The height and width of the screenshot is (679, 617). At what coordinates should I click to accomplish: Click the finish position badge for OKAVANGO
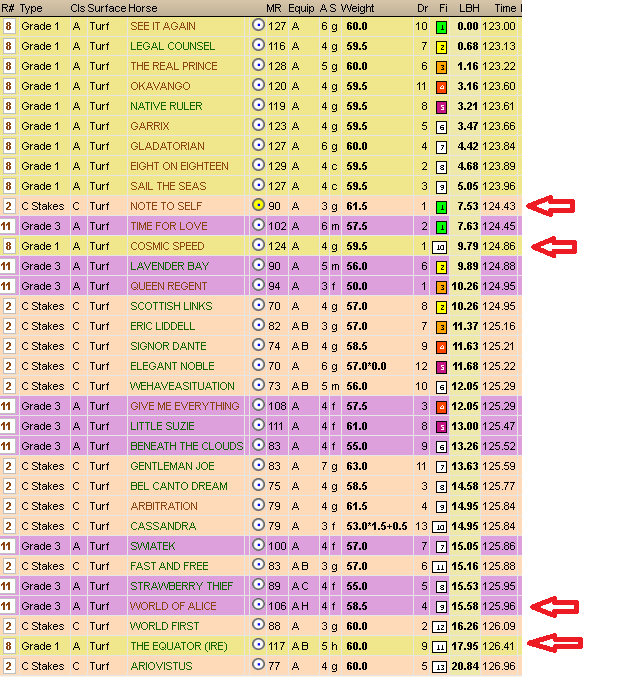pos(441,86)
